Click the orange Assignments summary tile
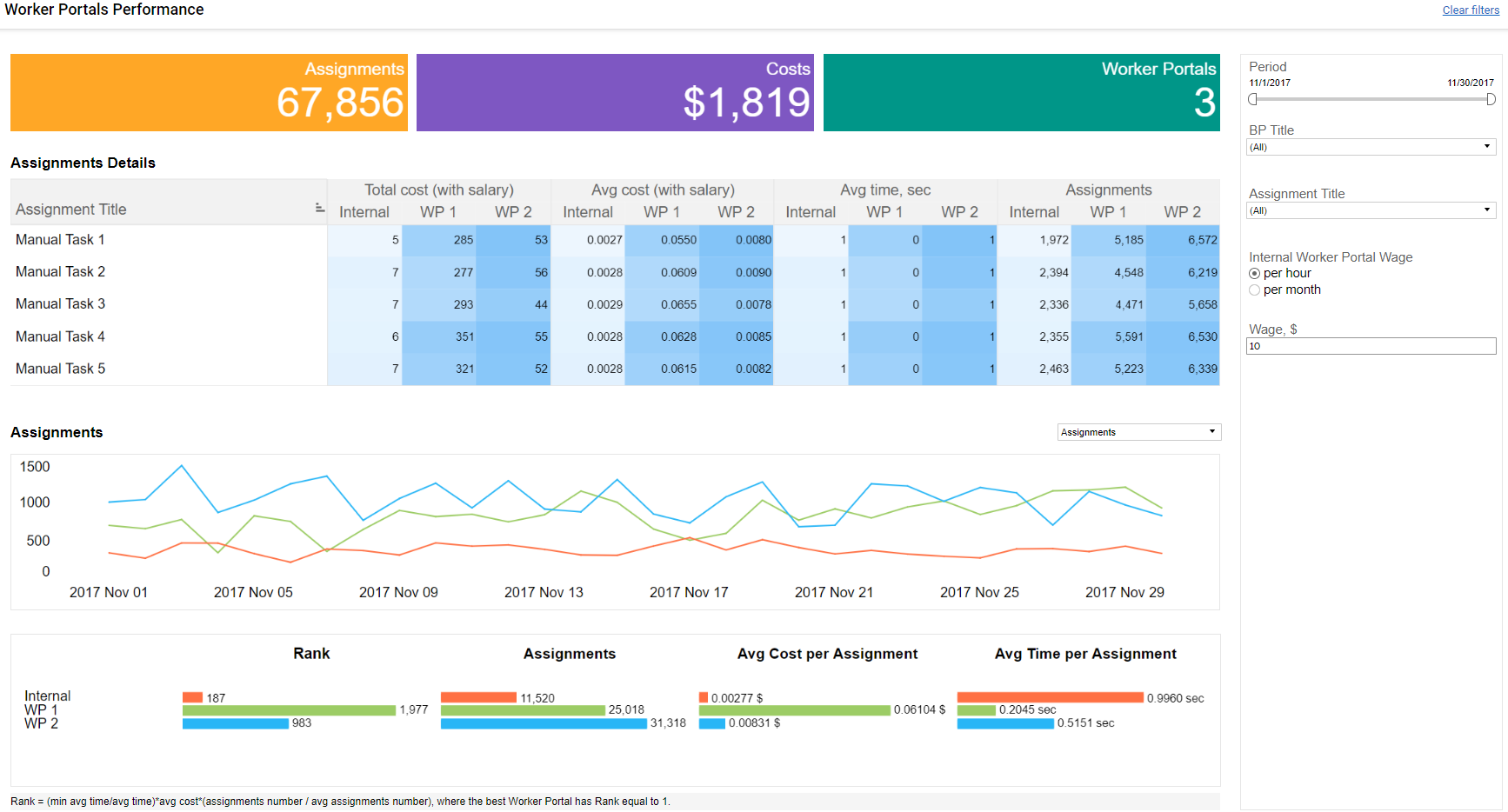The image size is (1508, 812). point(209,93)
